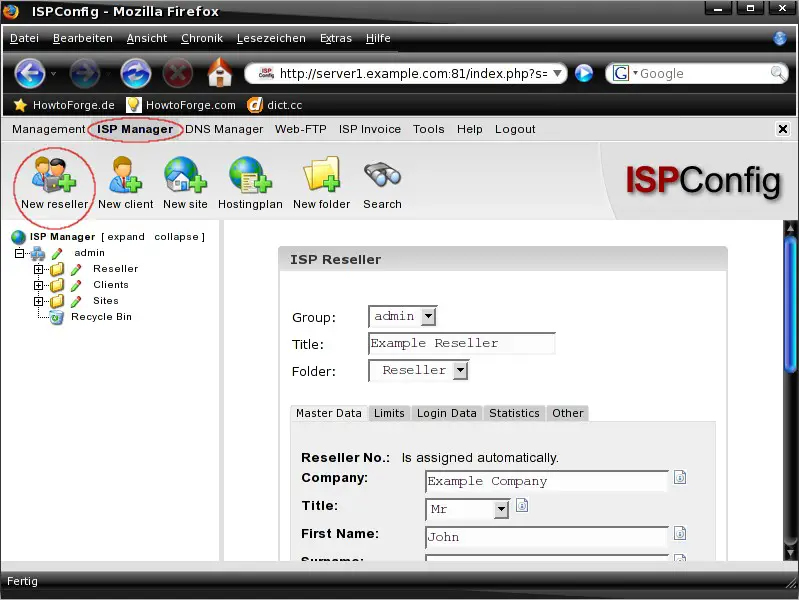Click the New reseller icon
This screenshot has height=600, width=799.
click(54, 175)
